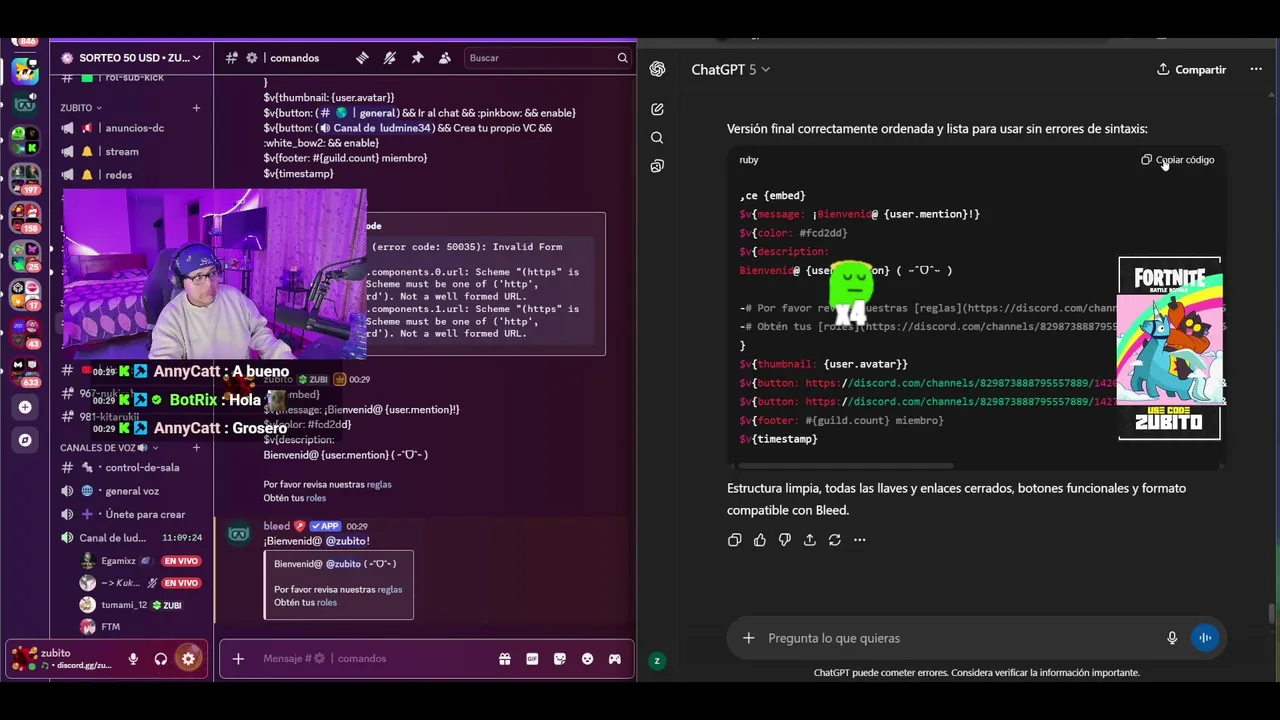
Task: Copy the ChatGPT response with copy icon
Action: coord(734,540)
